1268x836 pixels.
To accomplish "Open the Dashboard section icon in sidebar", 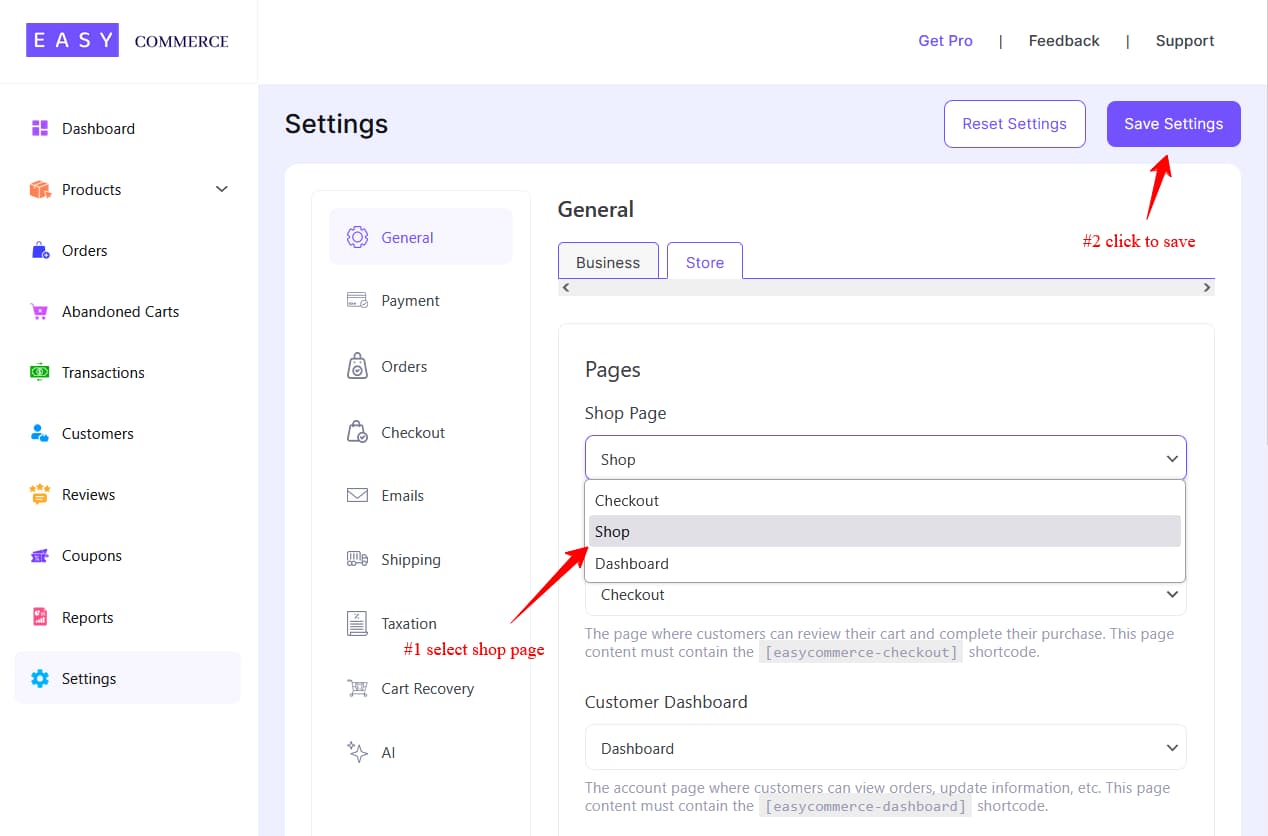I will [x=38, y=128].
